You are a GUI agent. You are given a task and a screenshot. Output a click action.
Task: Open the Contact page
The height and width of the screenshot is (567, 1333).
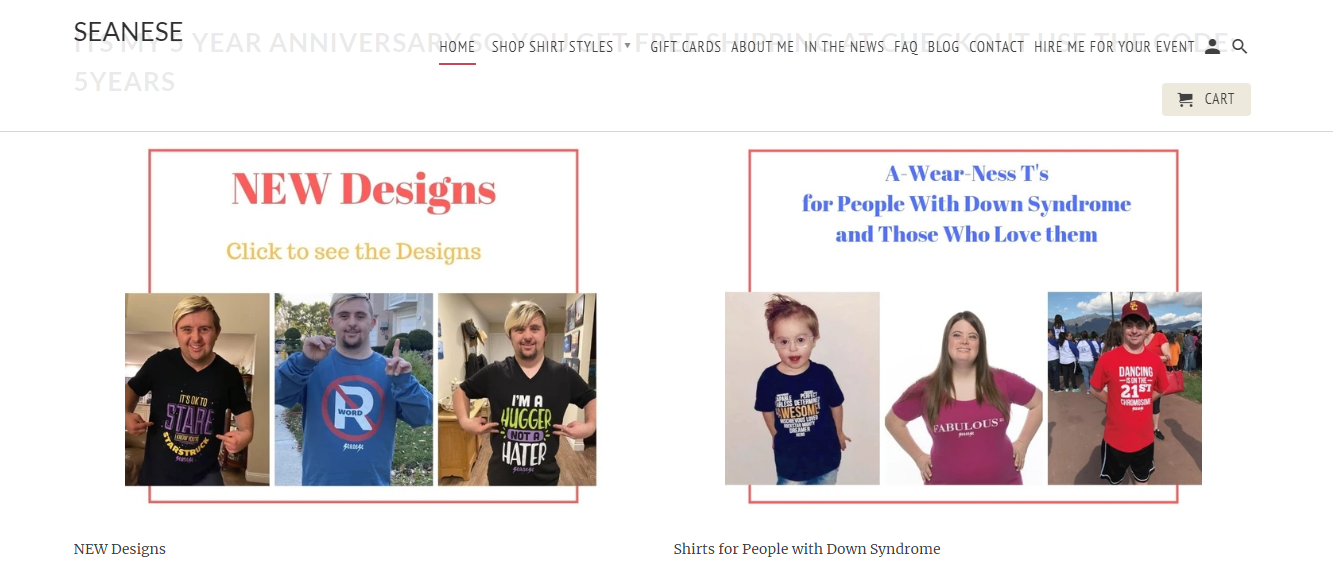pos(997,46)
